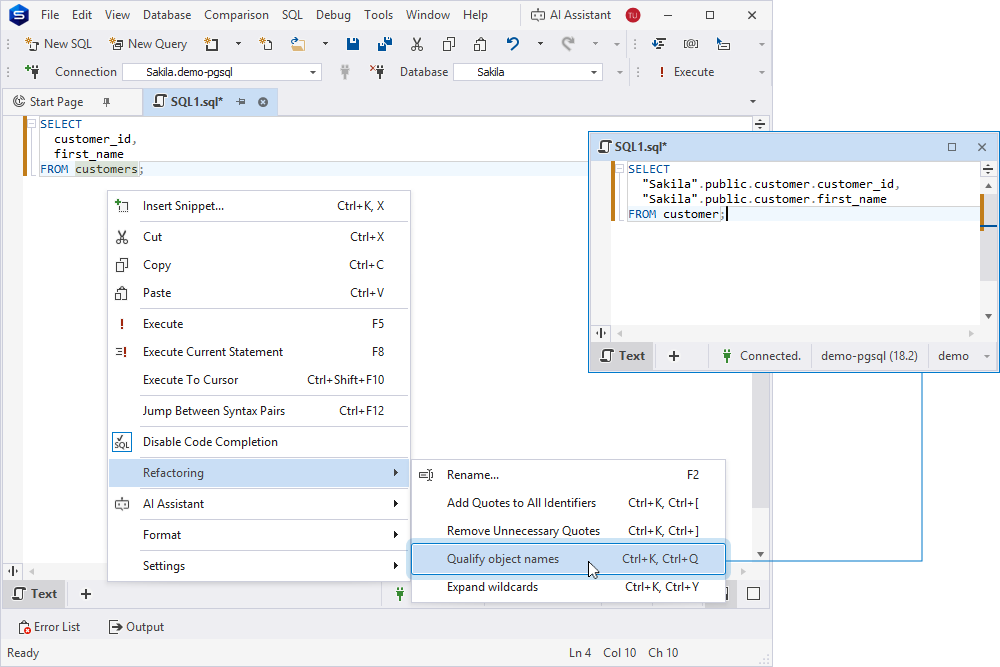This screenshot has height=667, width=1000.
Task: Click the Paste icon in toolbar
Action: coord(480,44)
